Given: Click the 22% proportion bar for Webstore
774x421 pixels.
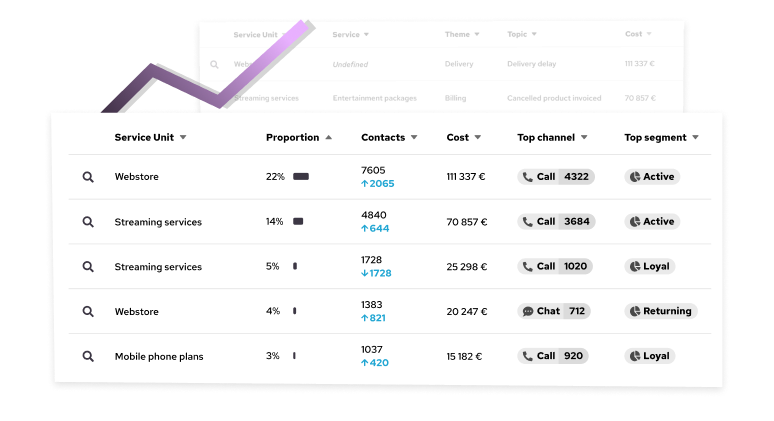Looking at the screenshot, I should point(301,177).
